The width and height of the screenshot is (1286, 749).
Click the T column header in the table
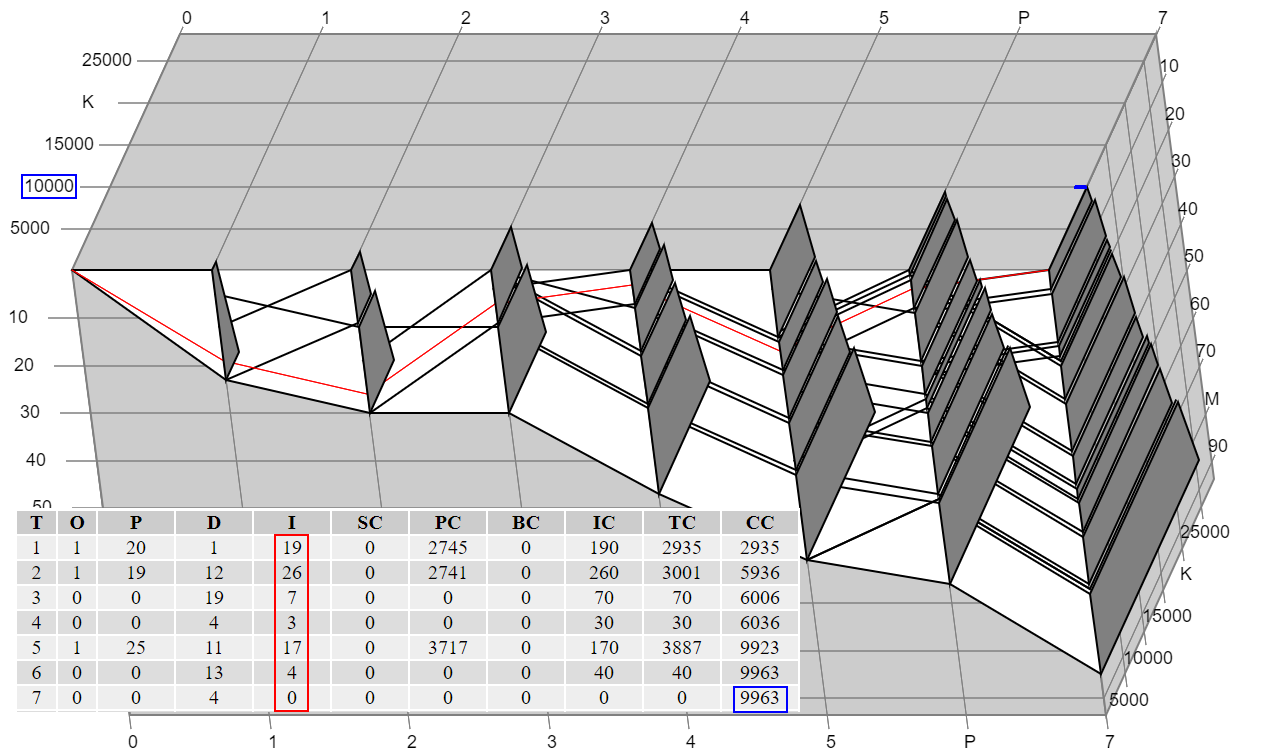36,522
